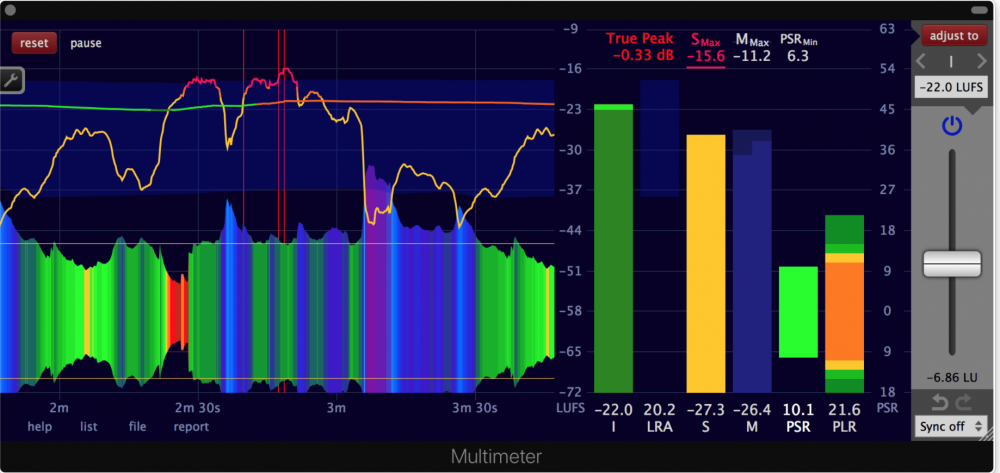Click the PSR Min 6.3 readout
This screenshot has width=1000, height=473.
coord(797,47)
